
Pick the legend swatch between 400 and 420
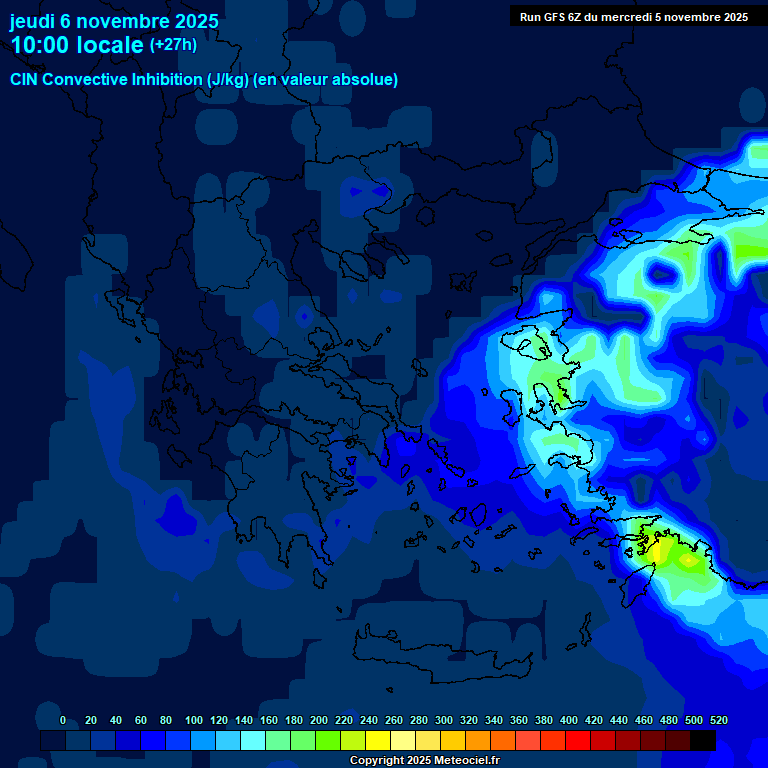click(578, 741)
